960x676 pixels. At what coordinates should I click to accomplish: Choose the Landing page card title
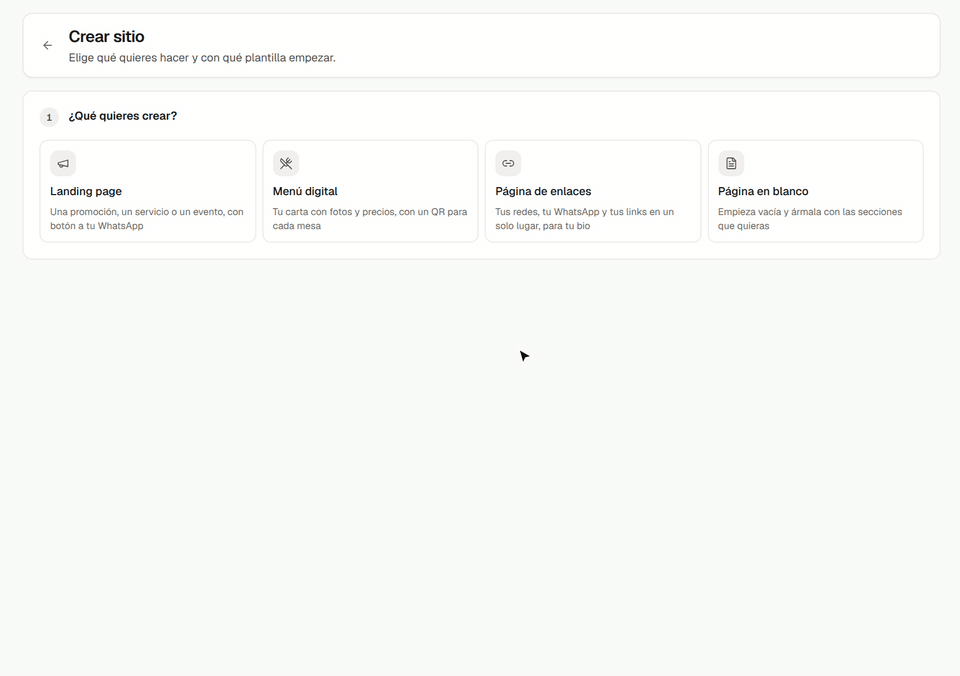(x=86, y=191)
